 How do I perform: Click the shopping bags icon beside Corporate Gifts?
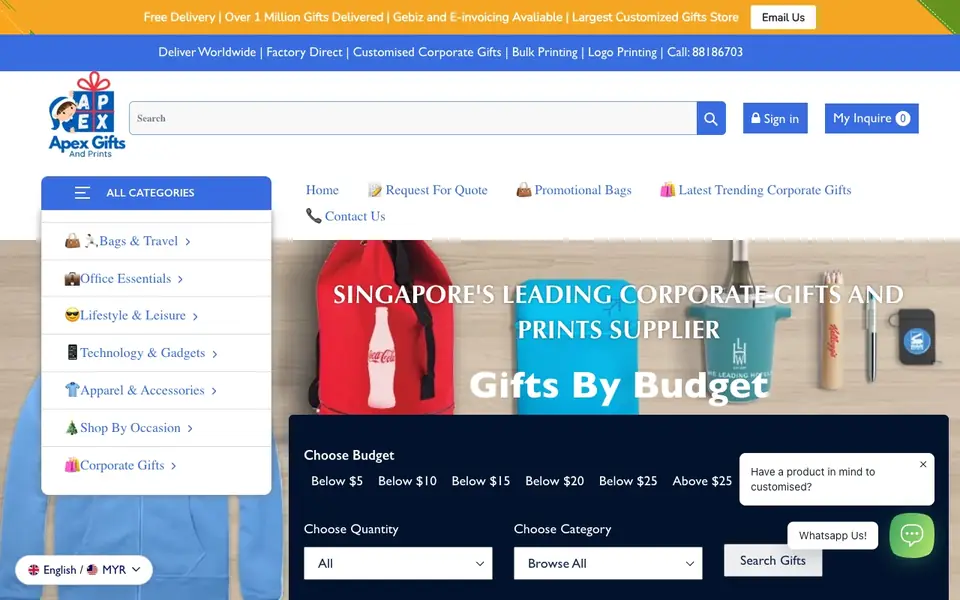pos(72,465)
